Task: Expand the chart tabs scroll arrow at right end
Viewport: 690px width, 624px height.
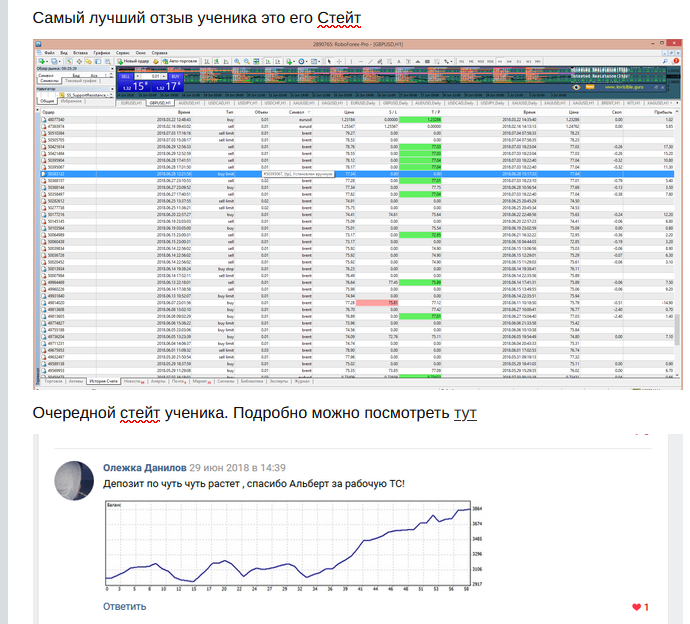Action: click(678, 103)
